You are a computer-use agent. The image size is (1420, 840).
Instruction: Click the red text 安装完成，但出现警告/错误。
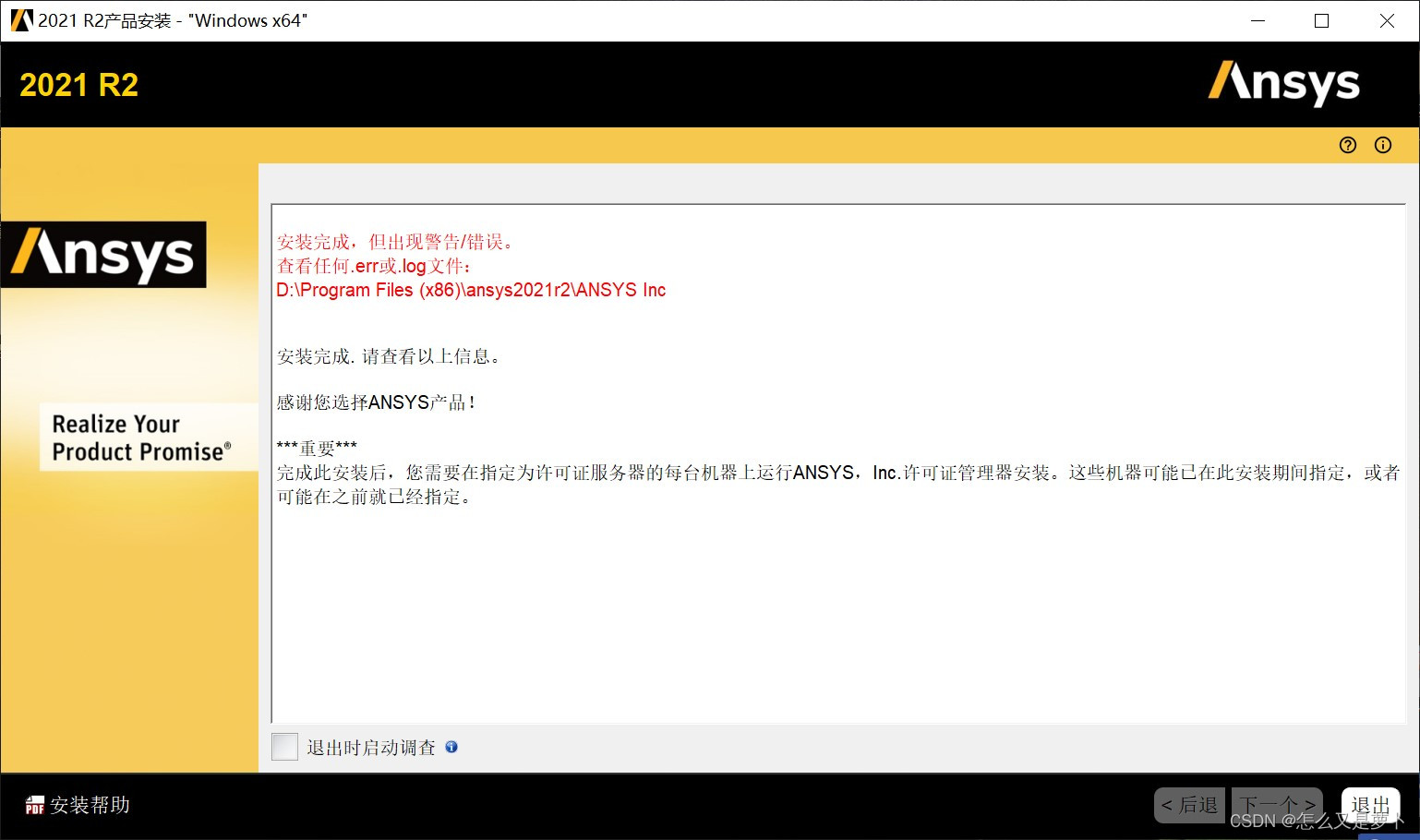click(395, 242)
